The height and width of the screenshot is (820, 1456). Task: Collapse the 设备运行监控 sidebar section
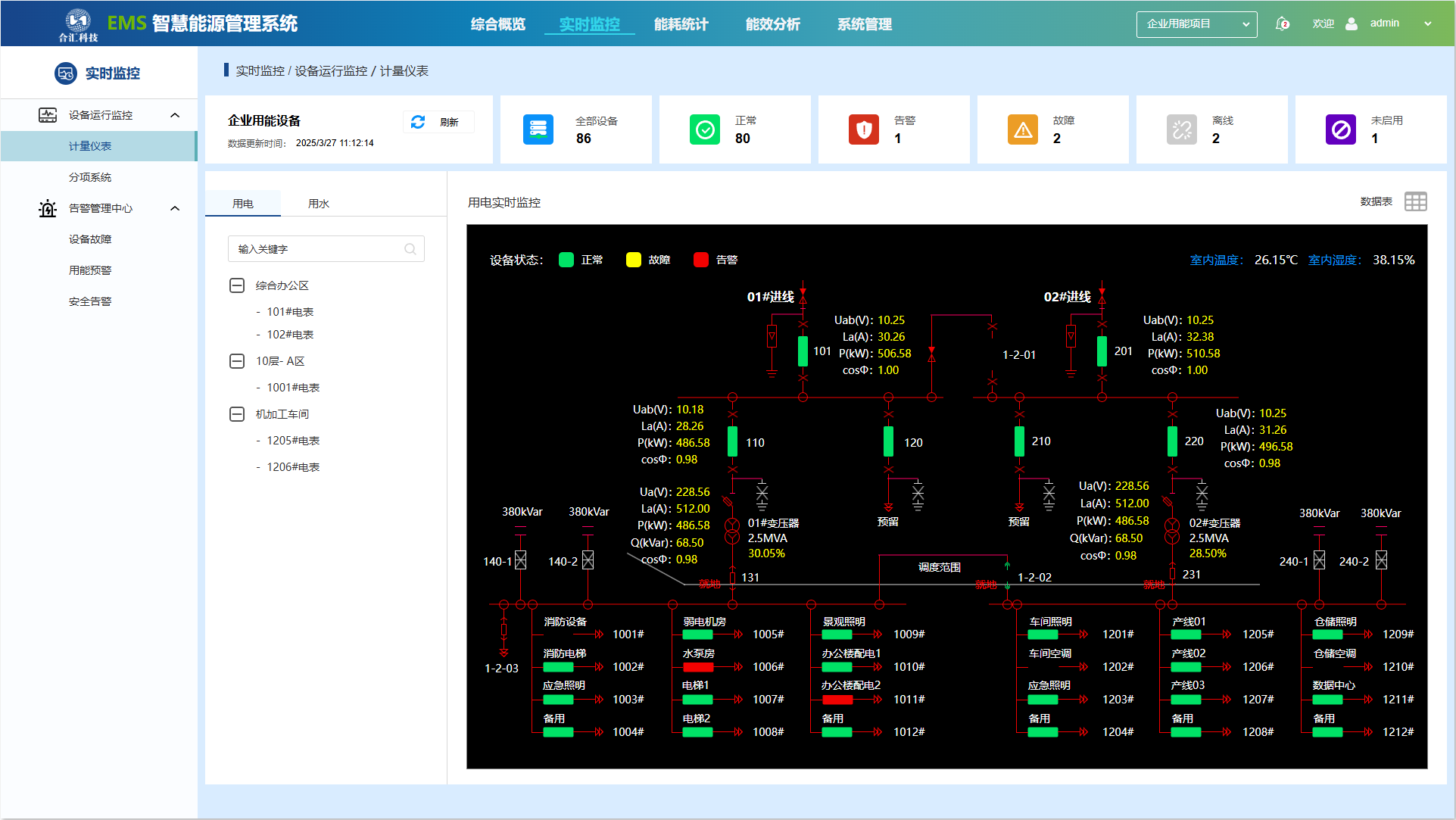pyautogui.click(x=175, y=115)
